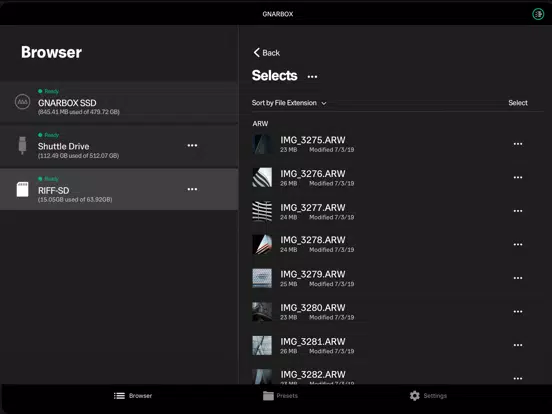Viewport: 552px width, 414px height.
Task: Open options for IMG_3282.ARW
Action: 518,378
